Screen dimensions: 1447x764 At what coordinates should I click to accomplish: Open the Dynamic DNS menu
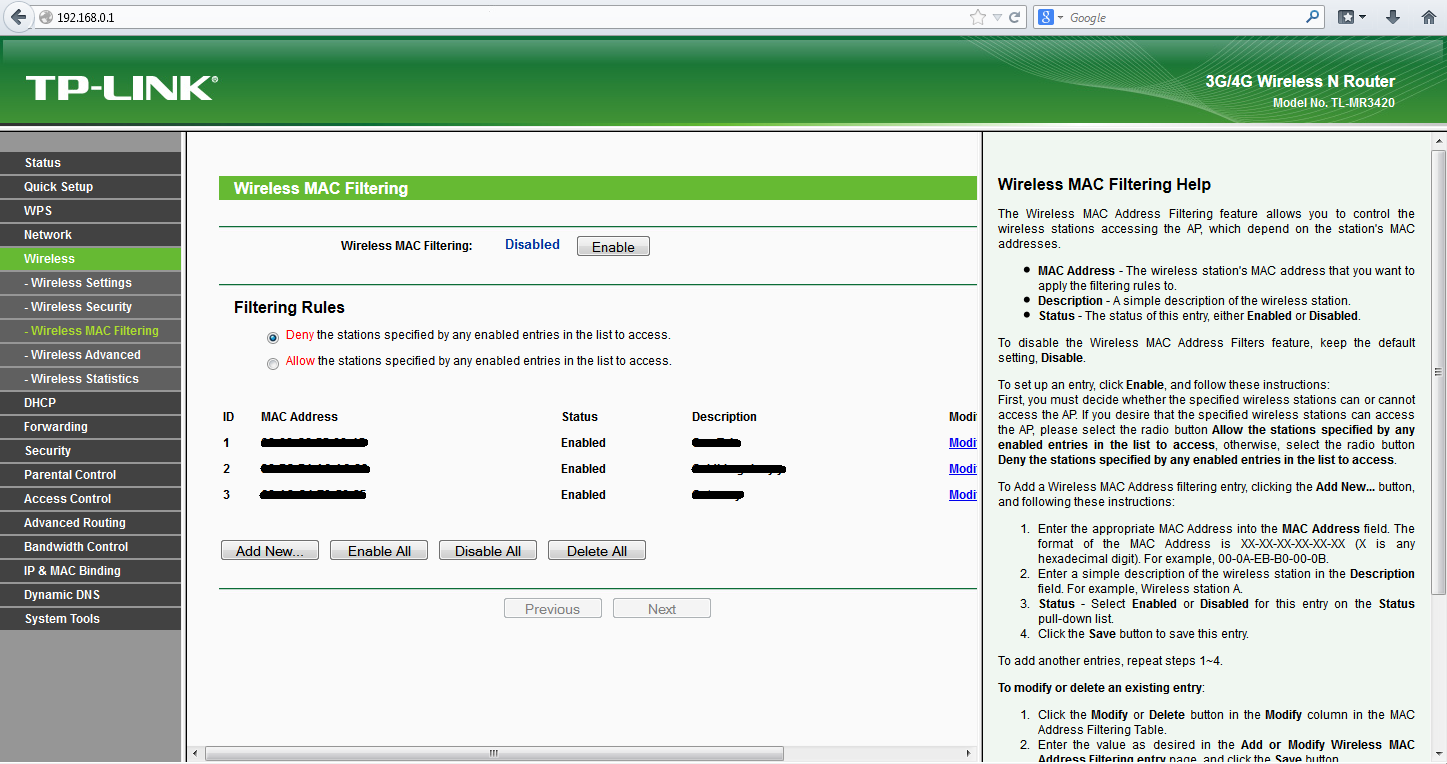click(x=91, y=595)
